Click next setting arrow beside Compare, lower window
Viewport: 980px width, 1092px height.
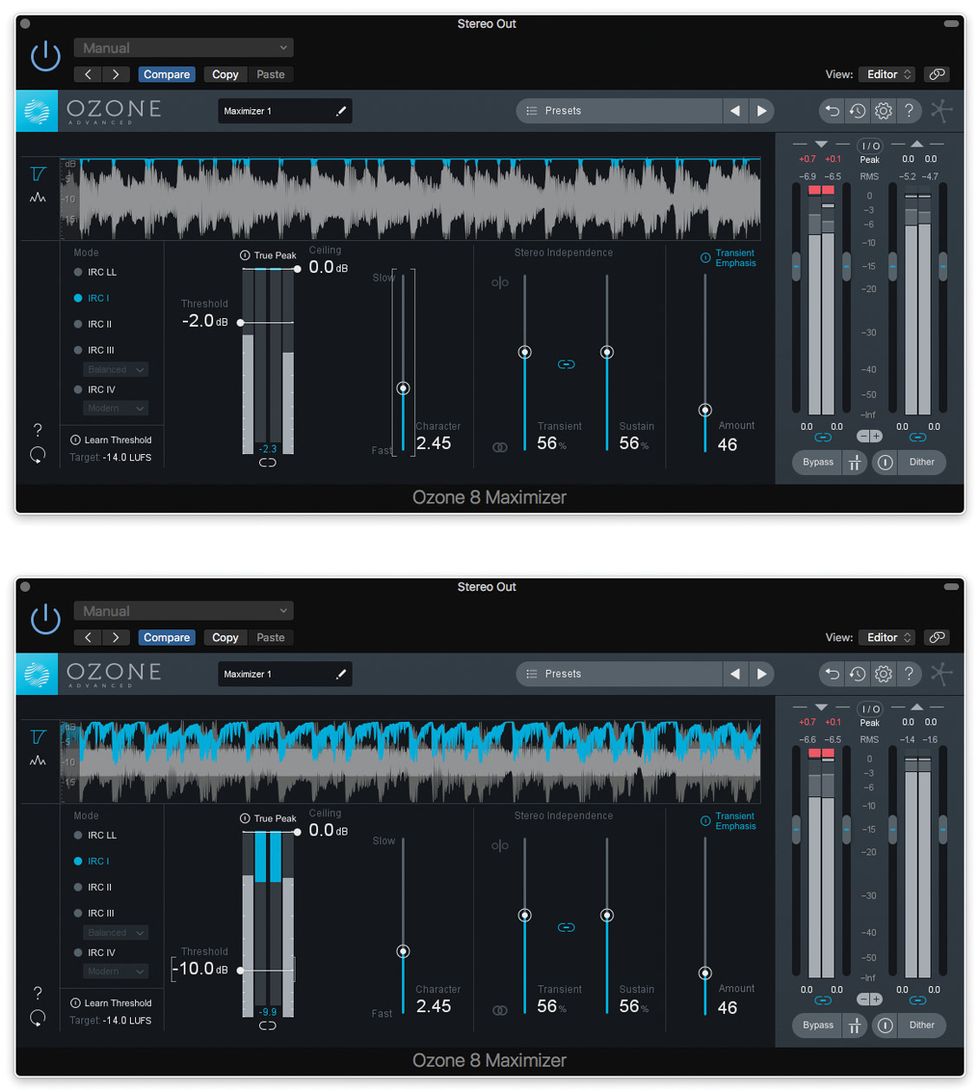(116, 637)
